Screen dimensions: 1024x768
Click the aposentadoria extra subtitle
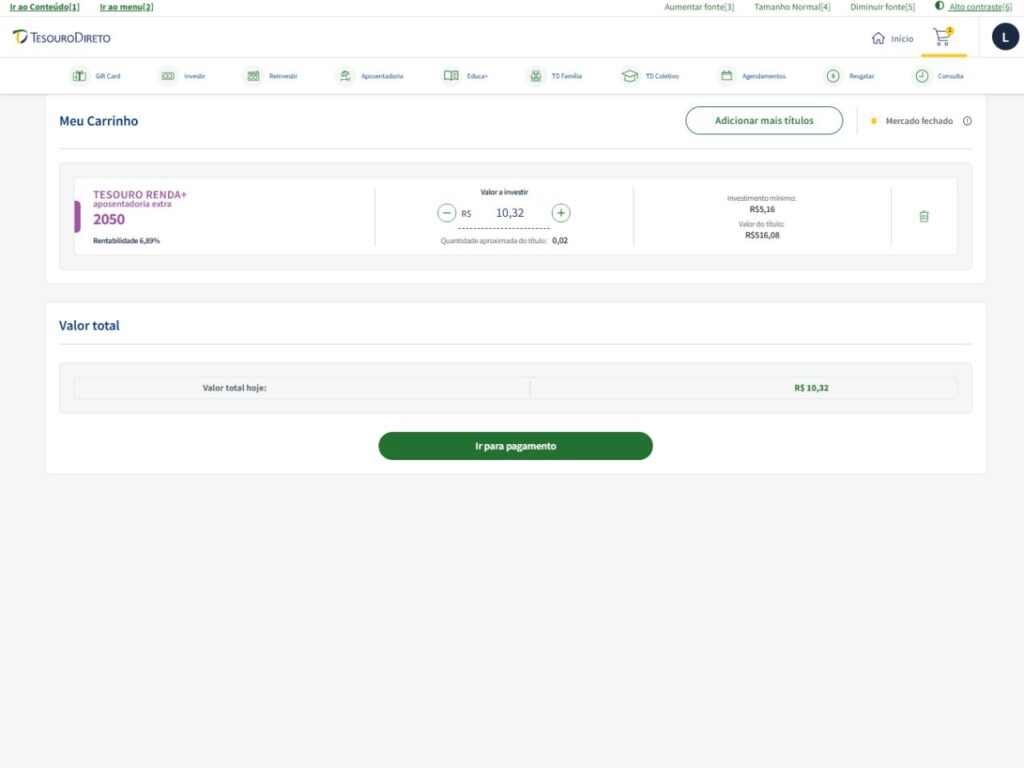pos(132,204)
